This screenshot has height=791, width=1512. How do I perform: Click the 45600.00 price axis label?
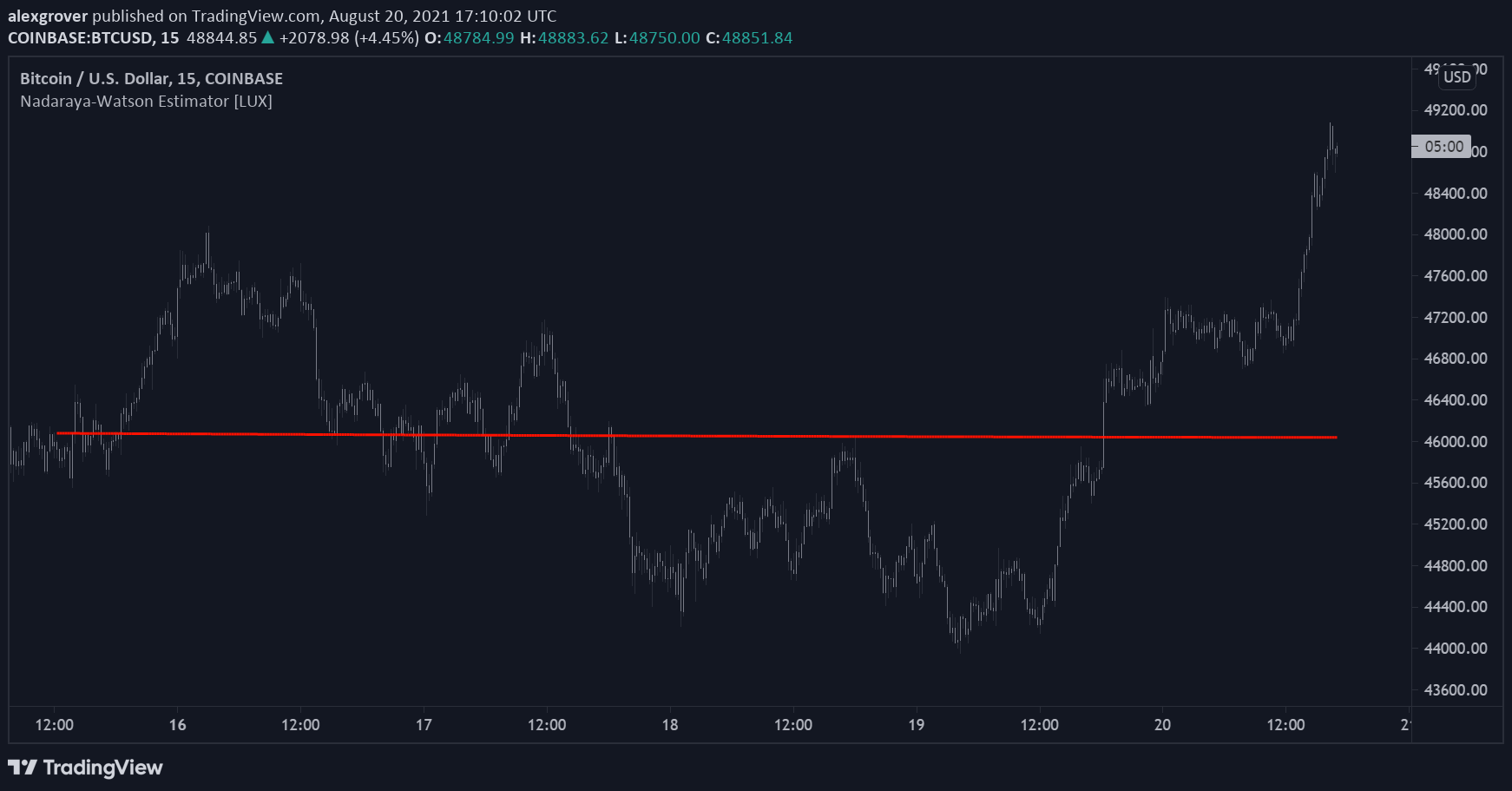pyautogui.click(x=1456, y=483)
